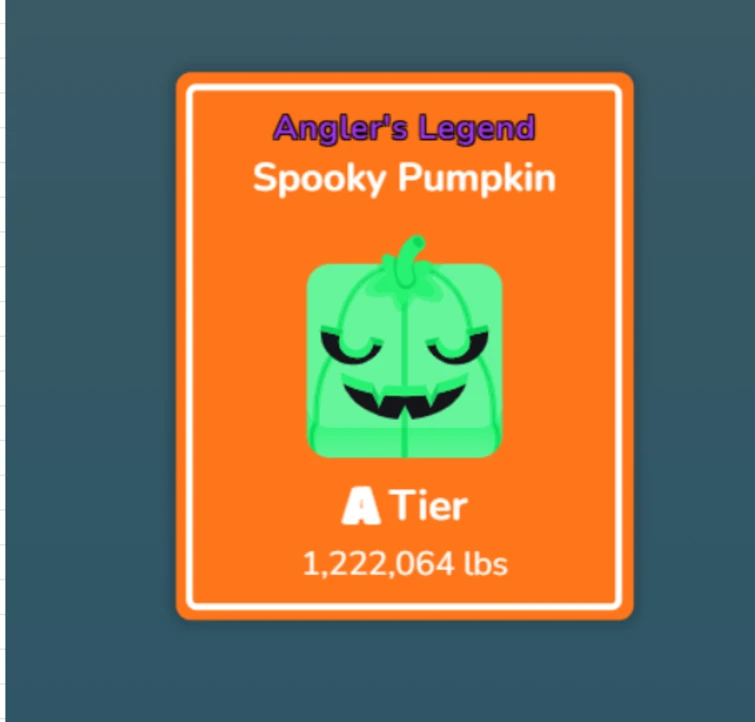The image size is (755, 722).
Task: Click the dark teal background above the card
Action: pos(404,35)
